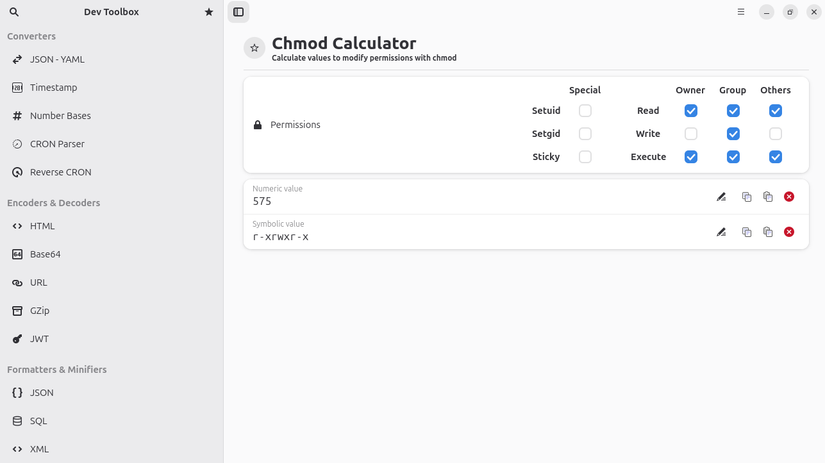Paste into the Symbolic value field
The width and height of the screenshot is (825, 463).
tap(768, 232)
